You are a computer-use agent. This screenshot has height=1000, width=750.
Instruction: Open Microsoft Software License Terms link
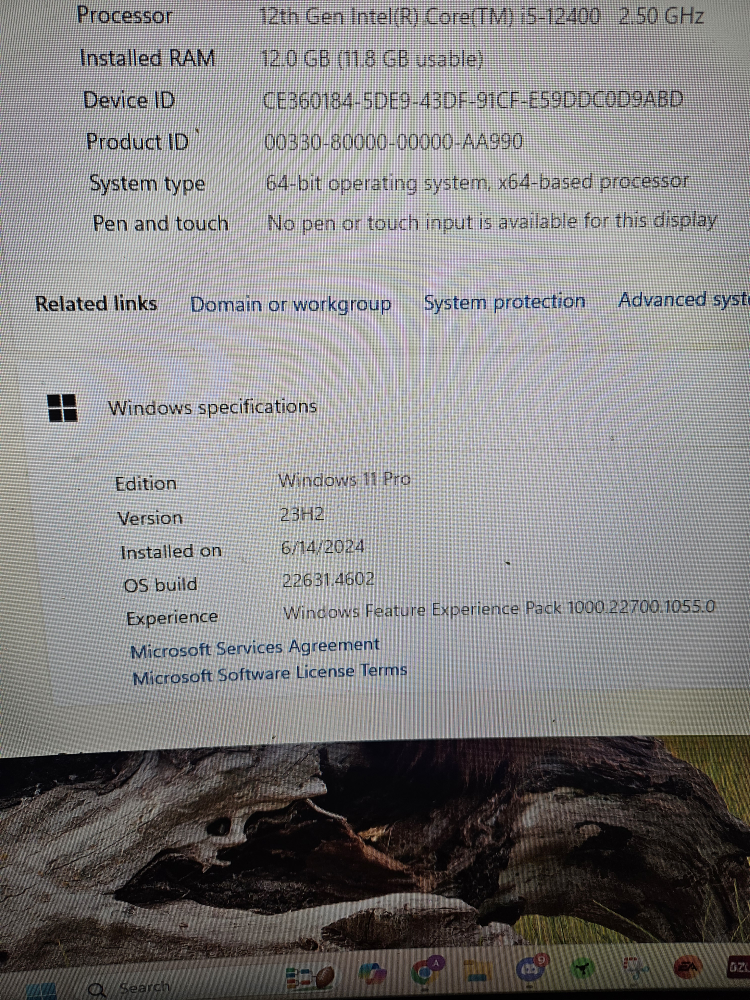[x=269, y=674]
